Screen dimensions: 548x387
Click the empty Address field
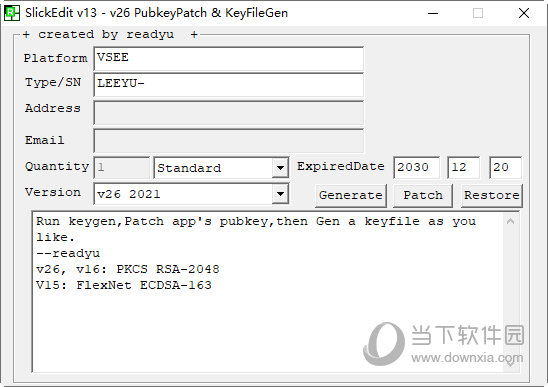coord(229,113)
